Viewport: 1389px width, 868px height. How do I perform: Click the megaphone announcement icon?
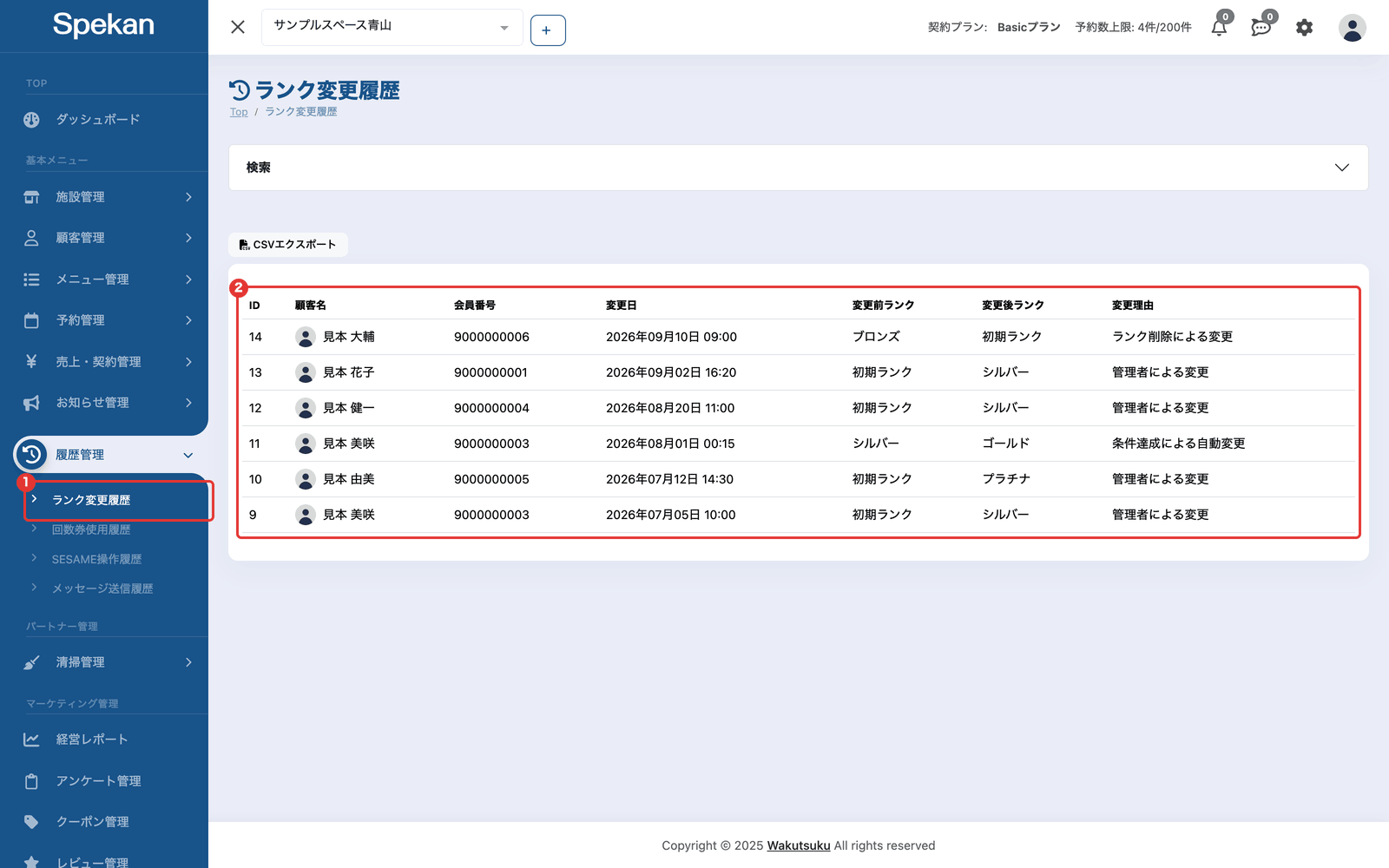click(31, 403)
